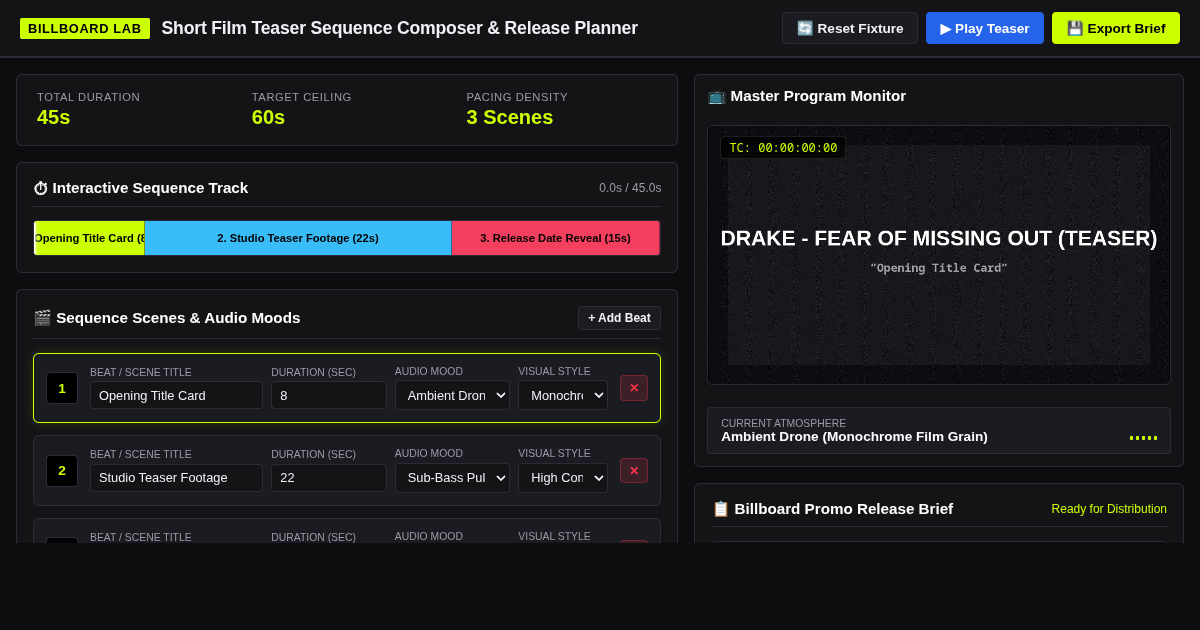Click the scene number 1 badge
1200x630 pixels.
62,388
